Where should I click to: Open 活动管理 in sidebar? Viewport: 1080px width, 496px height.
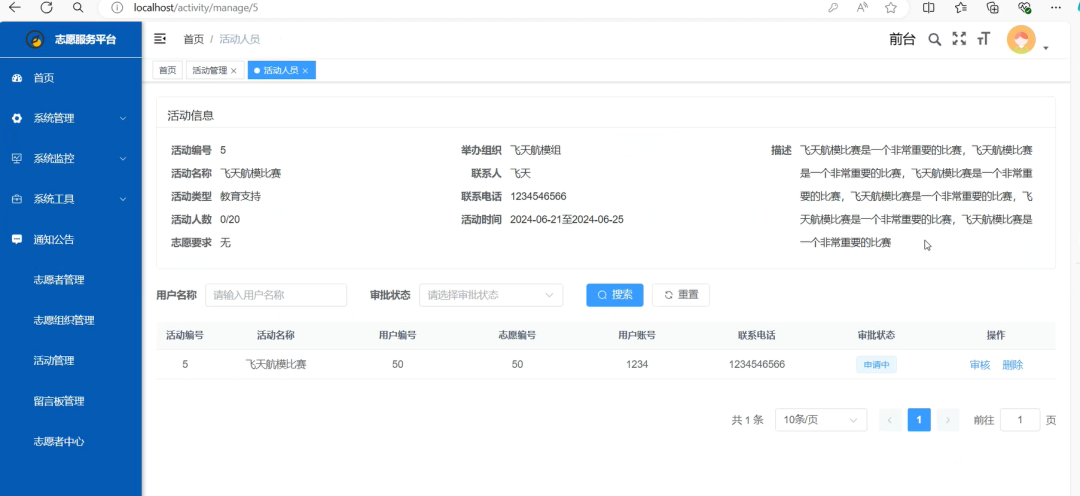point(54,360)
